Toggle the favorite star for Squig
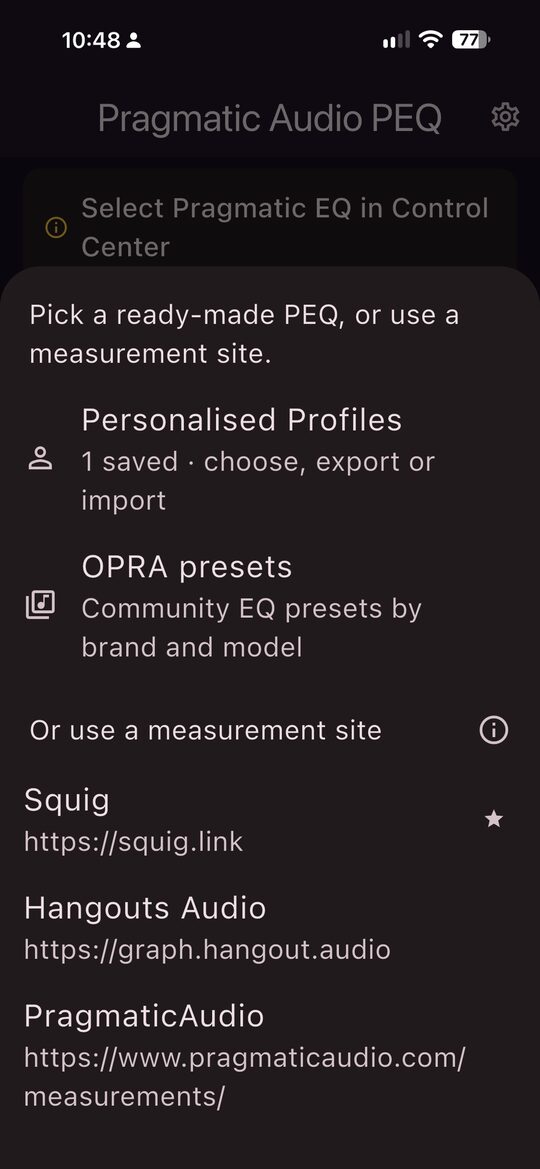This screenshot has height=1169, width=540. pyautogui.click(x=494, y=819)
